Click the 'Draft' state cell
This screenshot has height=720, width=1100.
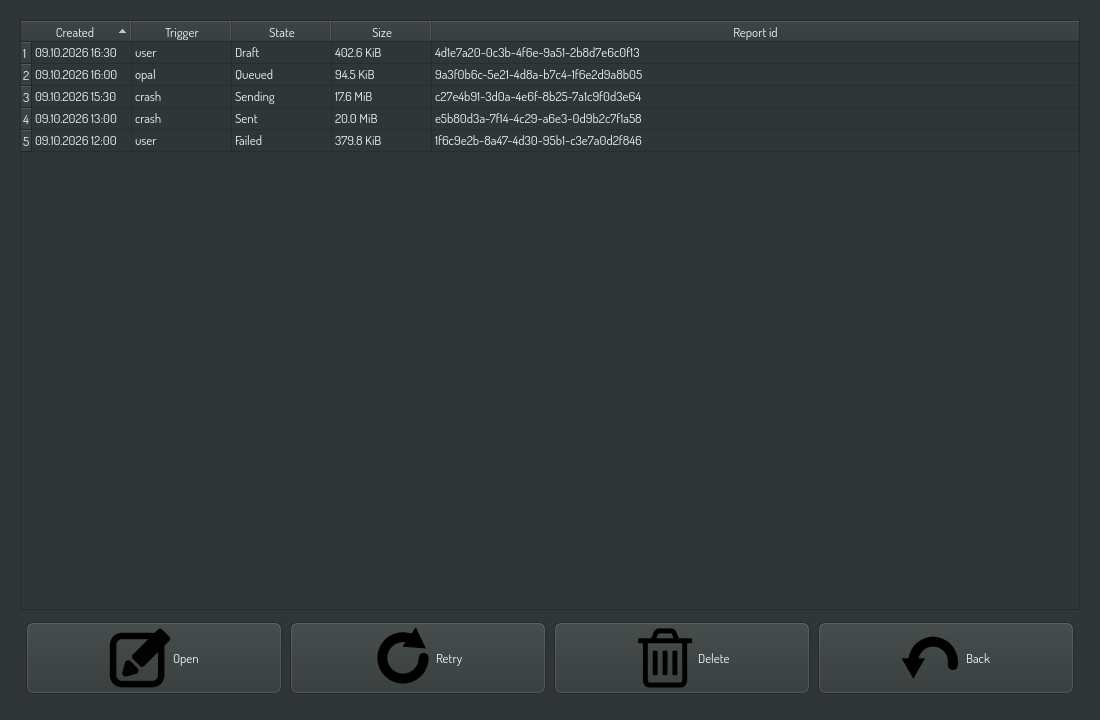tap(281, 53)
